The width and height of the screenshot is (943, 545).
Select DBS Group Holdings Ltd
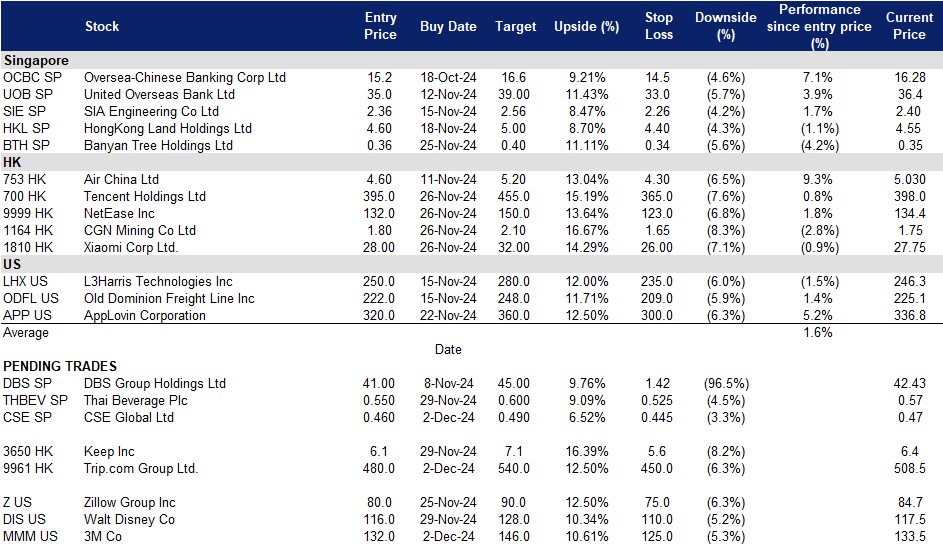(x=155, y=384)
